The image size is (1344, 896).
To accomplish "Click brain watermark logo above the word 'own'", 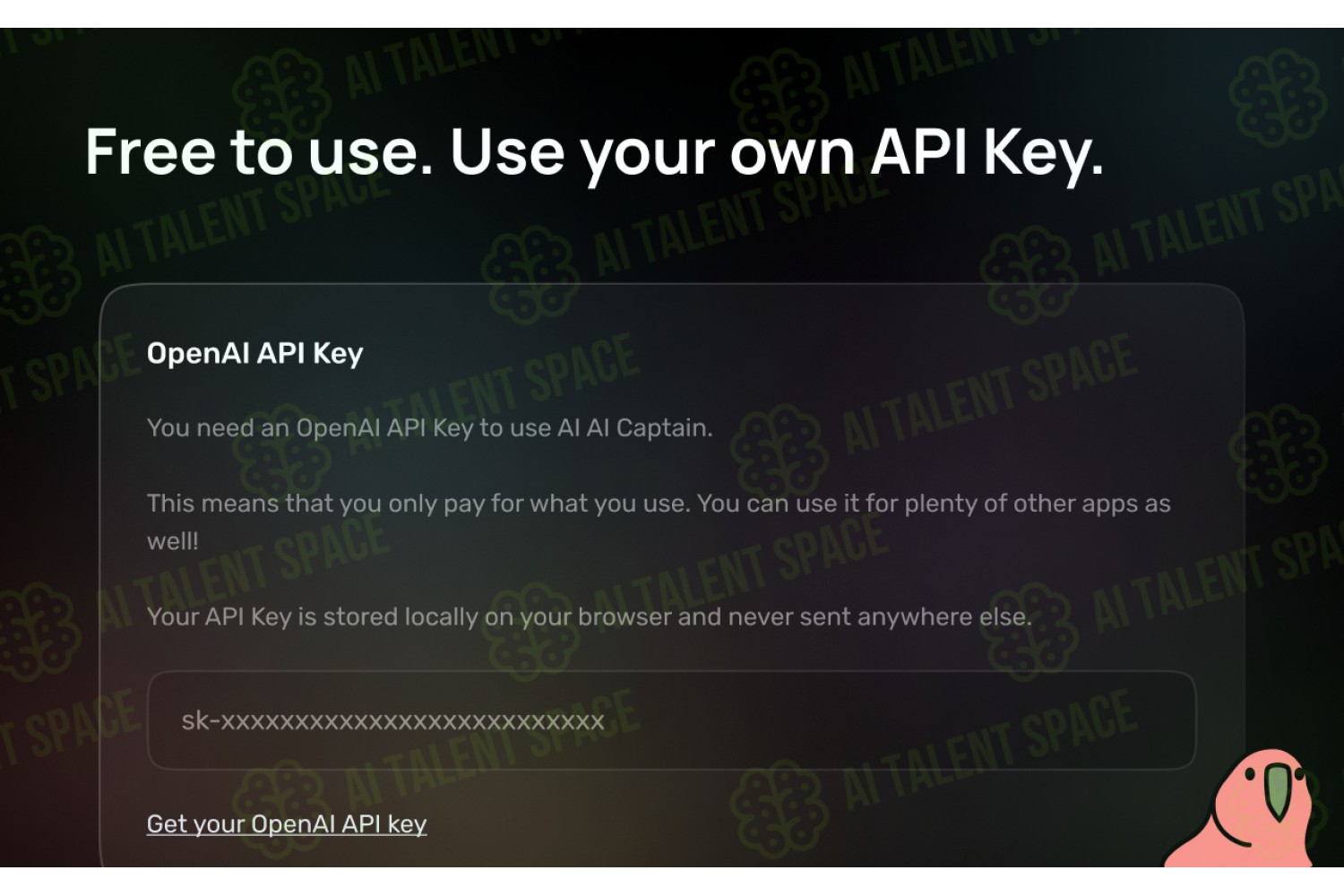I will (780, 96).
